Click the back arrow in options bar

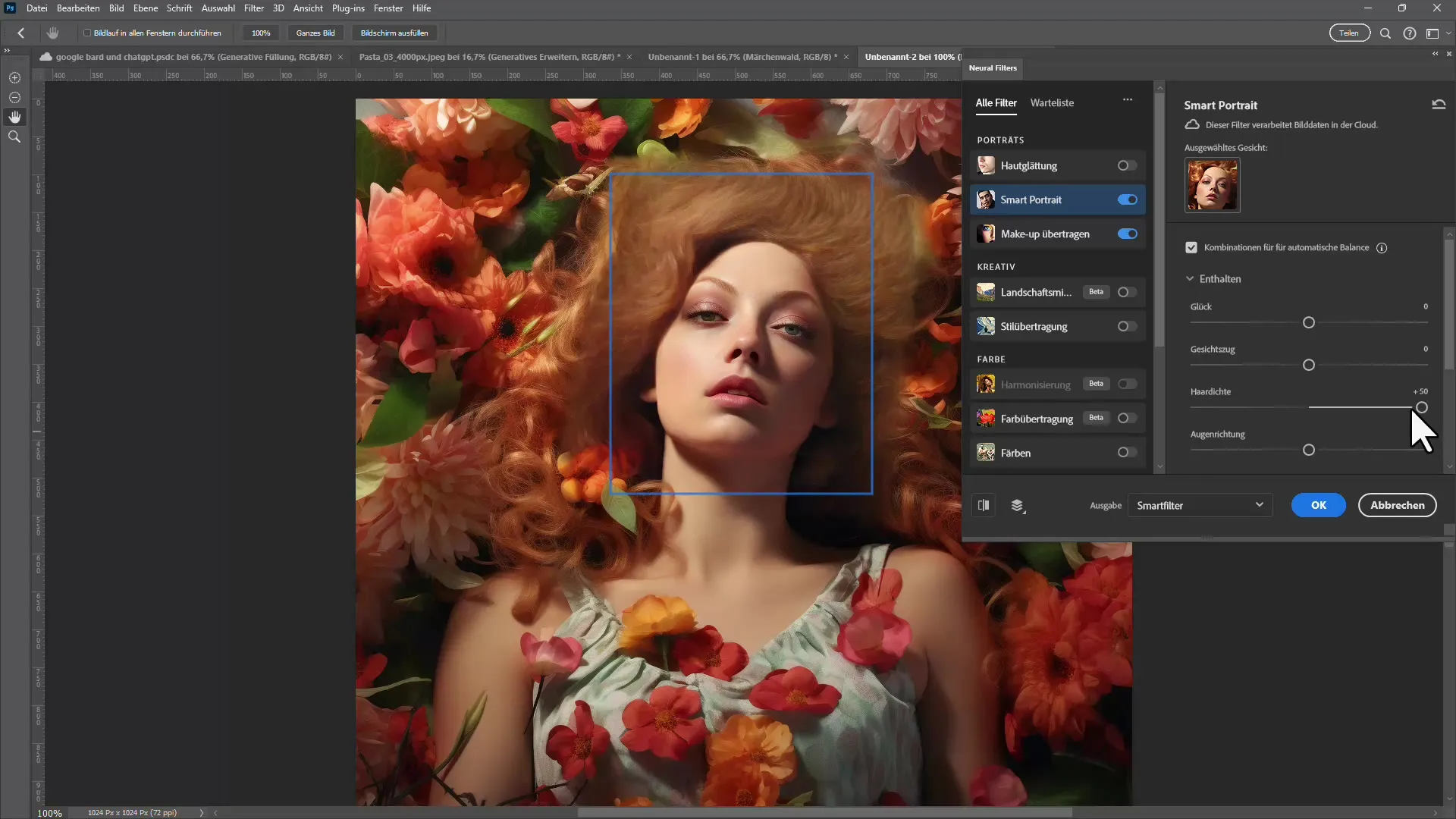pos(21,33)
